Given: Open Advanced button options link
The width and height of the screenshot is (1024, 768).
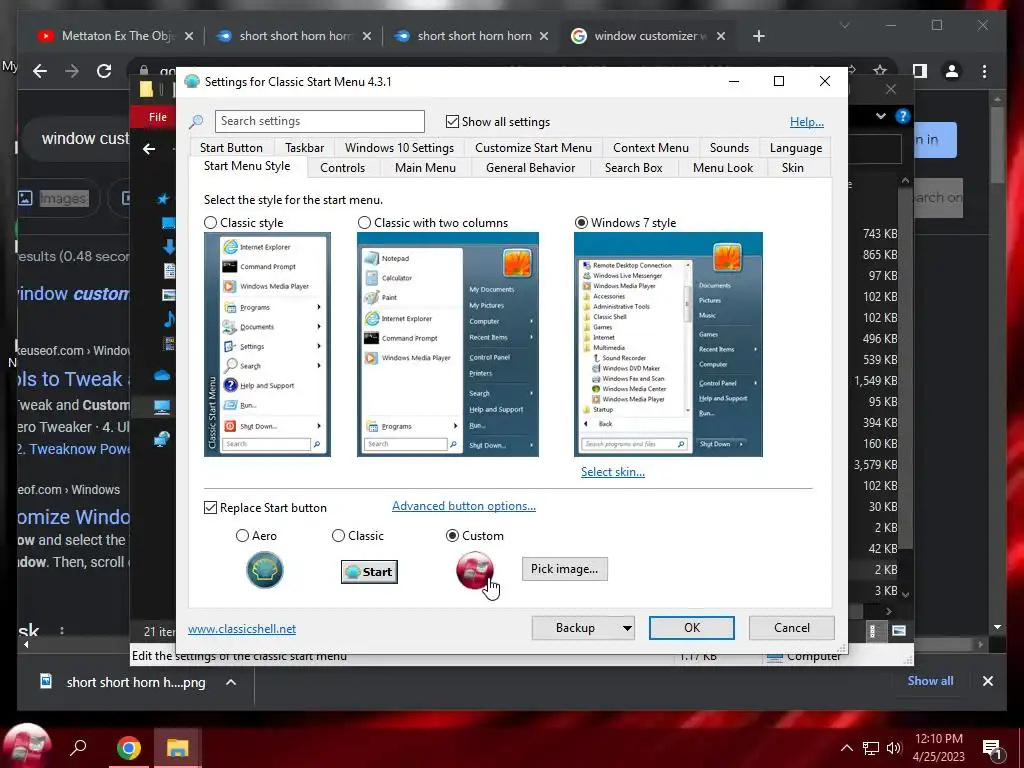Looking at the screenshot, I should coord(464,506).
